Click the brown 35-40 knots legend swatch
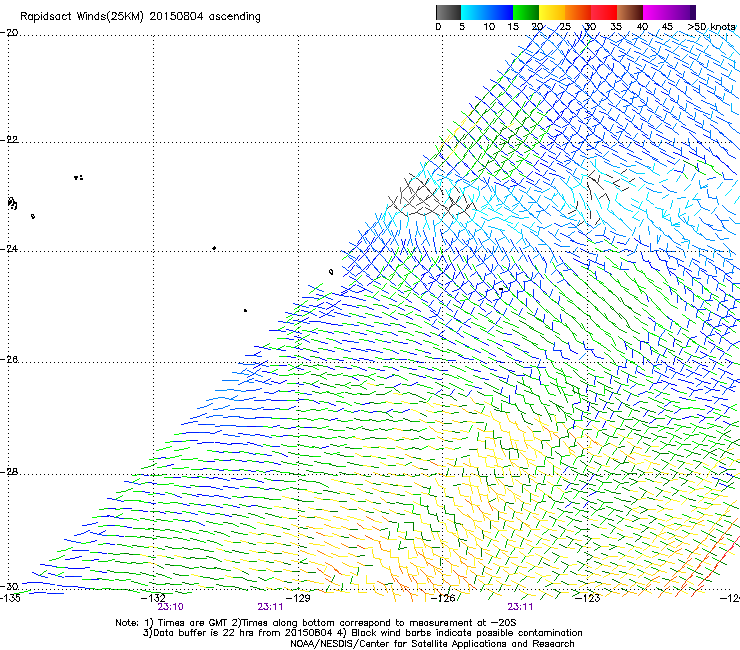 (x=630, y=12)
